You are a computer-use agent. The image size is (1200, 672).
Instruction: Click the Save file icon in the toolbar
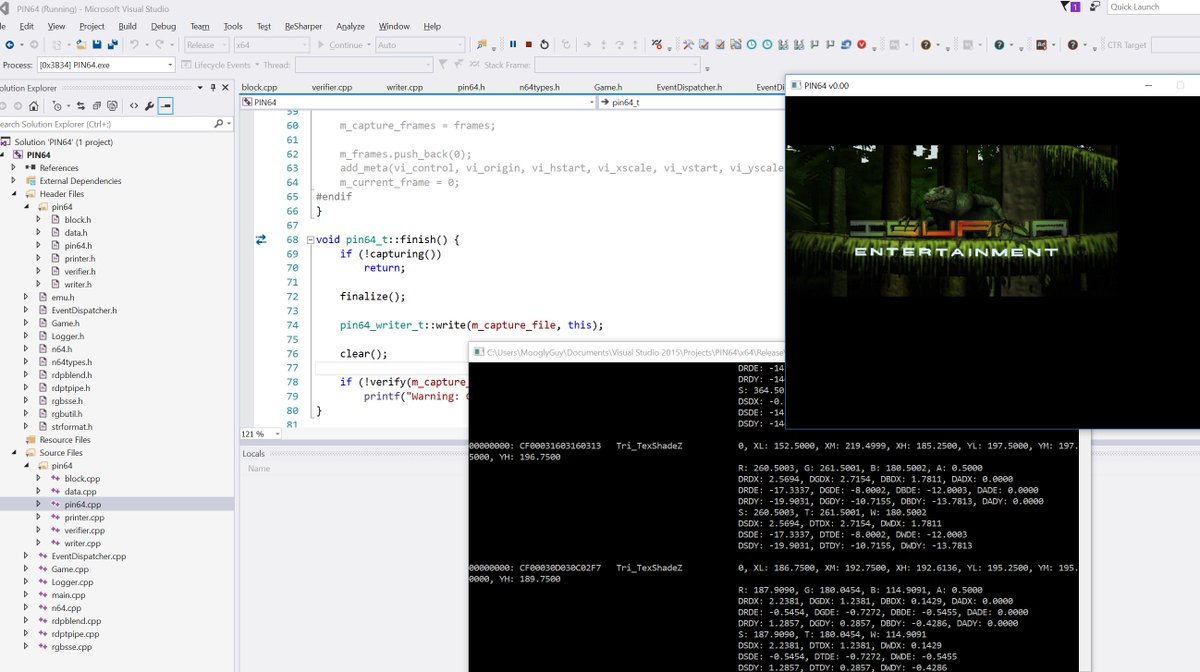tap(97, 45)
